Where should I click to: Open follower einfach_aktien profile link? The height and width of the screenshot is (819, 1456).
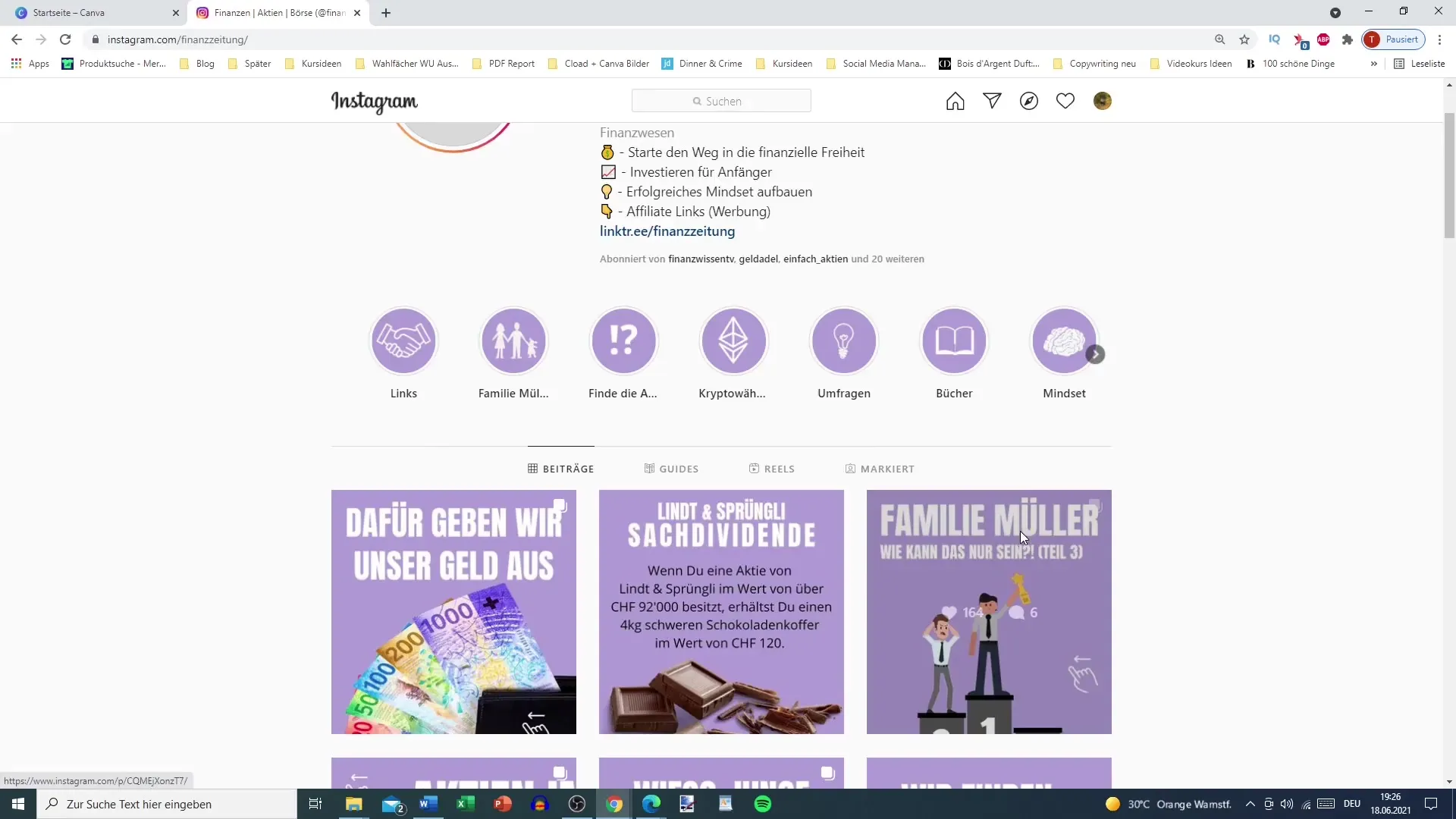815,259
